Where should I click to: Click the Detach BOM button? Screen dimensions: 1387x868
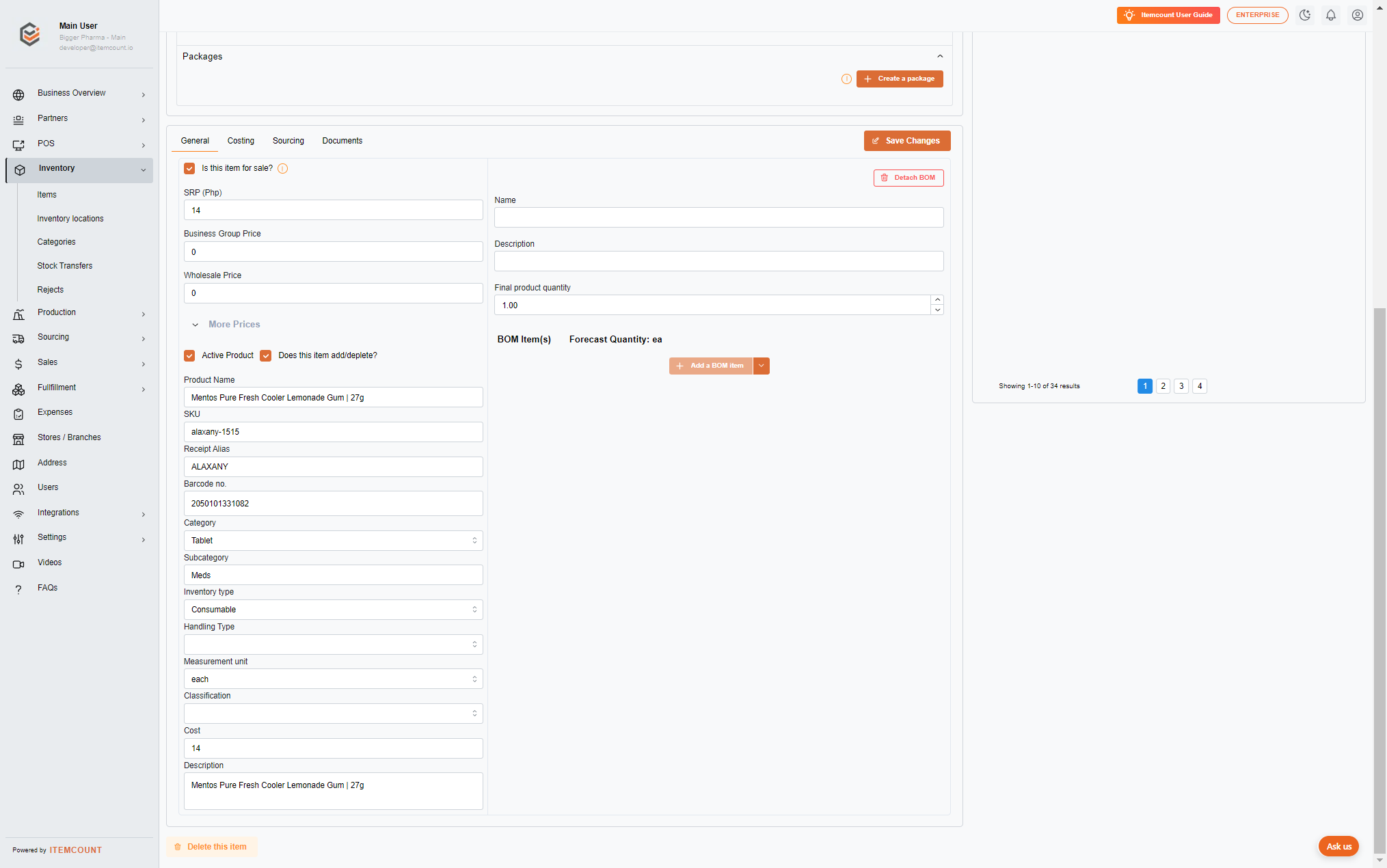pyautogui.click(x=908, y=178)
